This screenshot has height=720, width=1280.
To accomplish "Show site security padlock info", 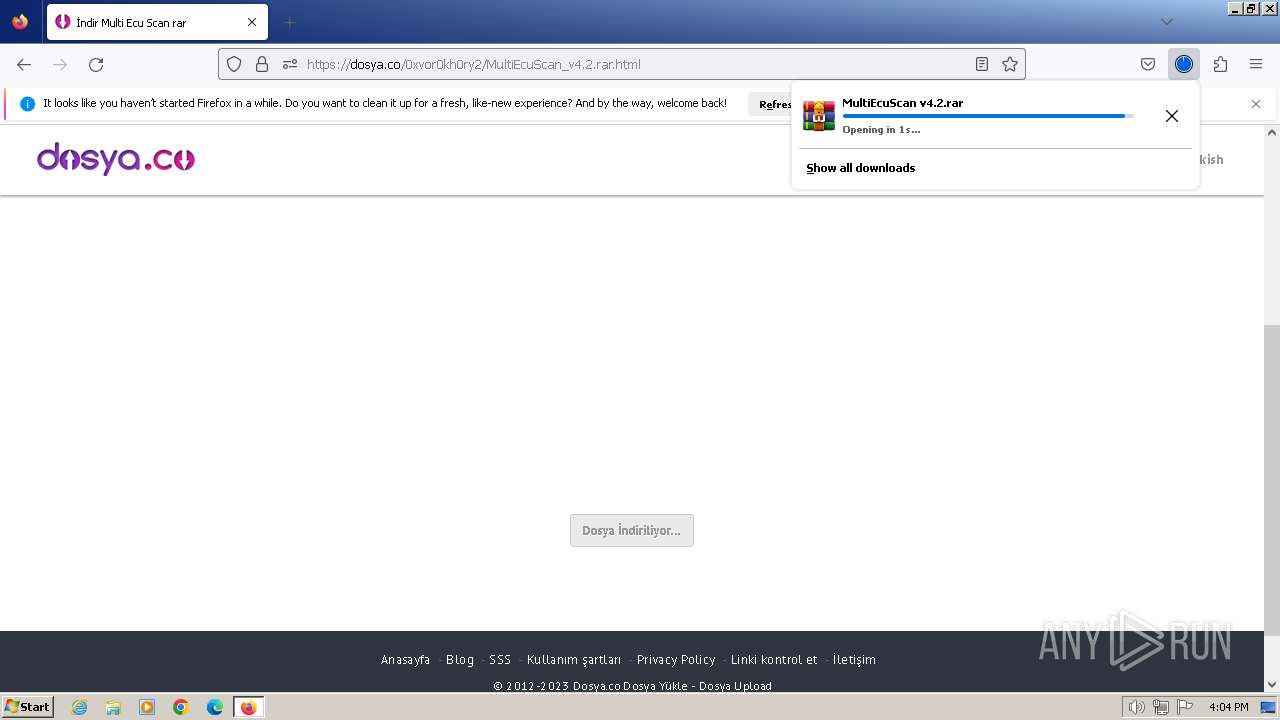I will [x=262, y=64].
